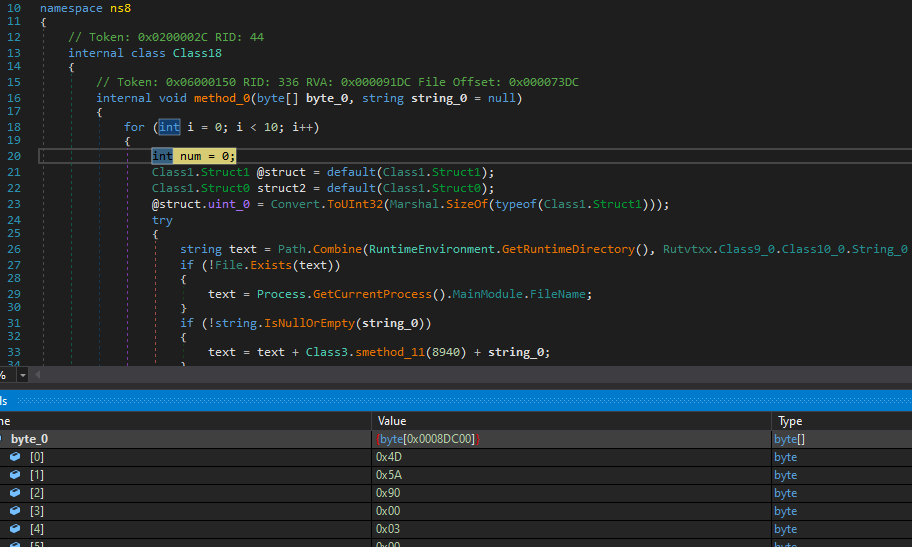Click the field icon beside index [1]
The height and width of the screenshot is (547, 912).
15,475
